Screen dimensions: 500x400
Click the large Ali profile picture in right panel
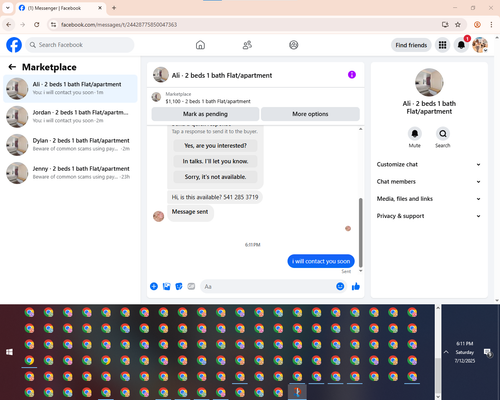point(429,82)
